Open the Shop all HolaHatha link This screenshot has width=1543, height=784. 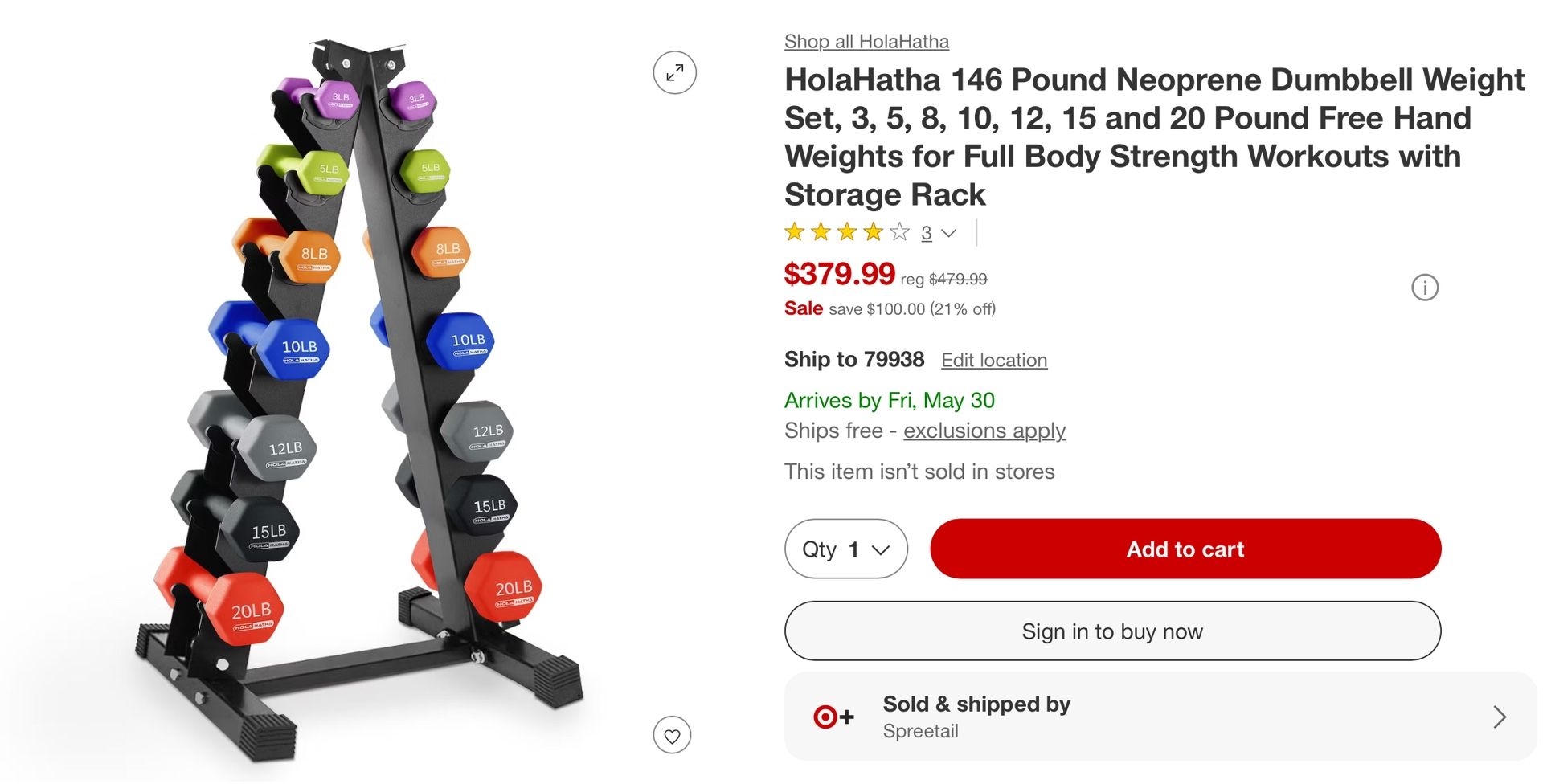(x=866, y=41)
